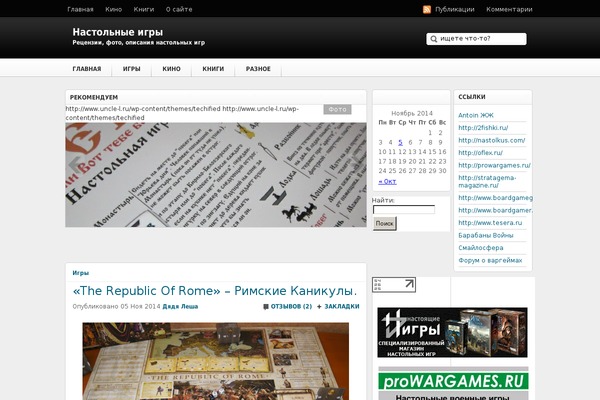Select the ГЛАВНАЯ navigation tab
The image size is (600, 400).
coord(87,69)
